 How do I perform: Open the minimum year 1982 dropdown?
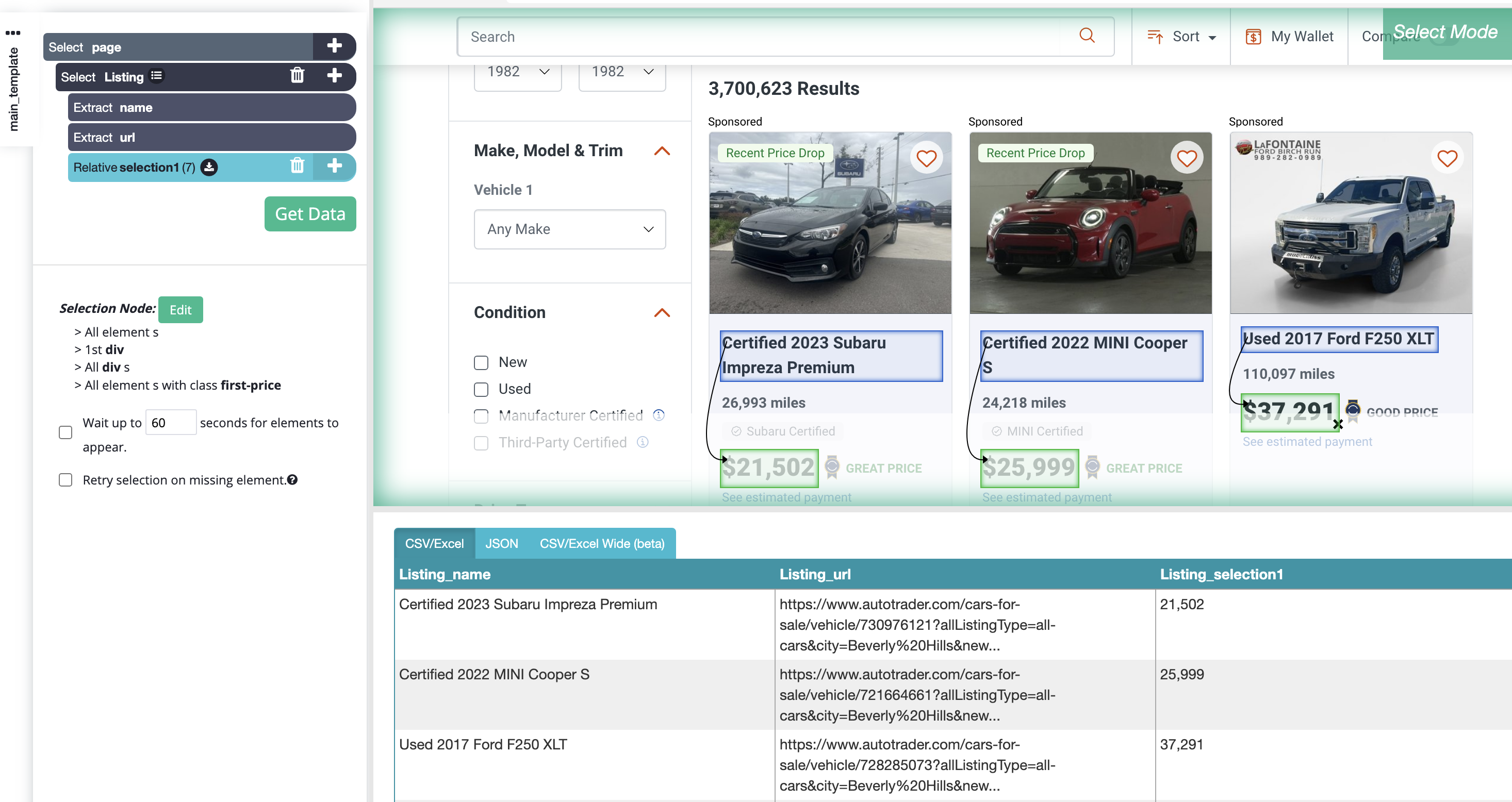click(517, 72)
